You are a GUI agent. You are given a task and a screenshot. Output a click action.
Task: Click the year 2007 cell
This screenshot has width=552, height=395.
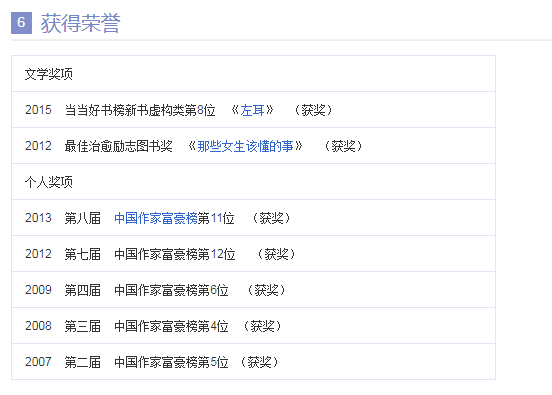click(x=38, y=362)
